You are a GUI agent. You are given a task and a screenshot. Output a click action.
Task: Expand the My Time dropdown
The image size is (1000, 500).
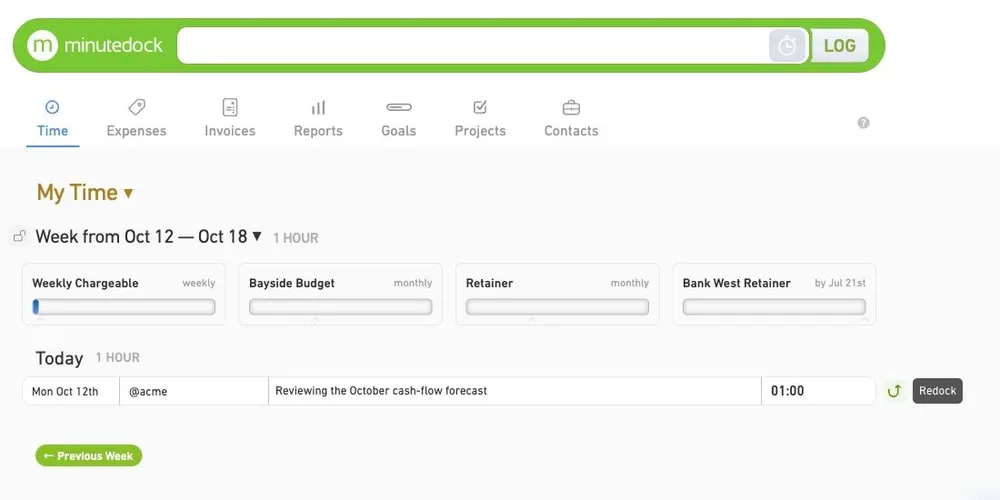click(85, 193)
